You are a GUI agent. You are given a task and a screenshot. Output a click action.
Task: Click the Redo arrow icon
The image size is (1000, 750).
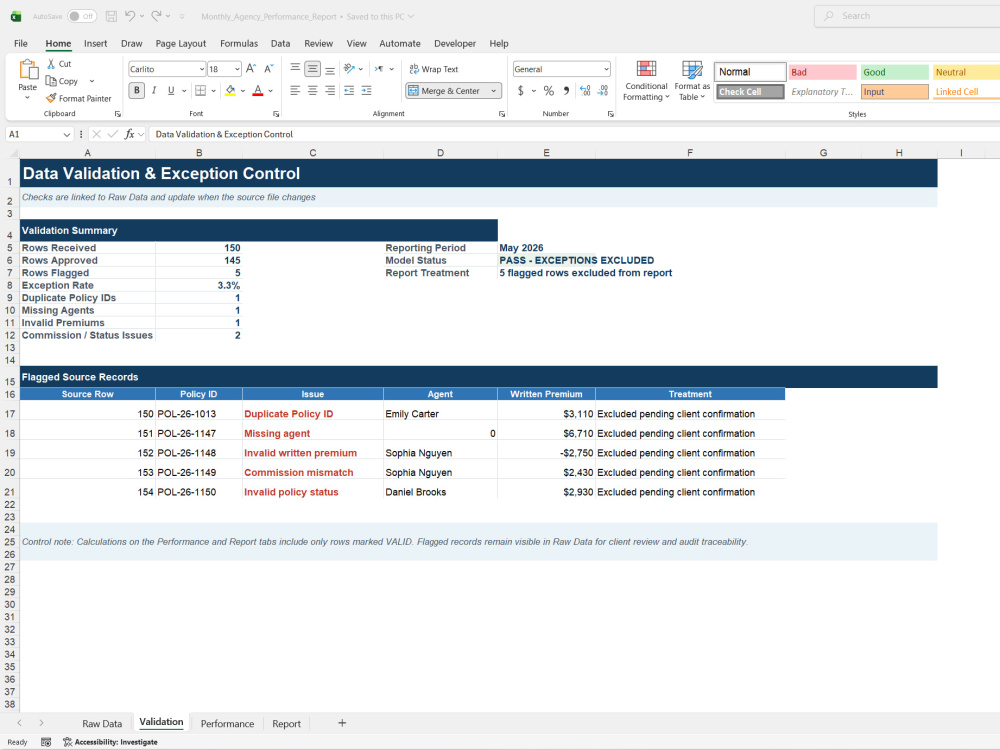[x=156, y=16]
